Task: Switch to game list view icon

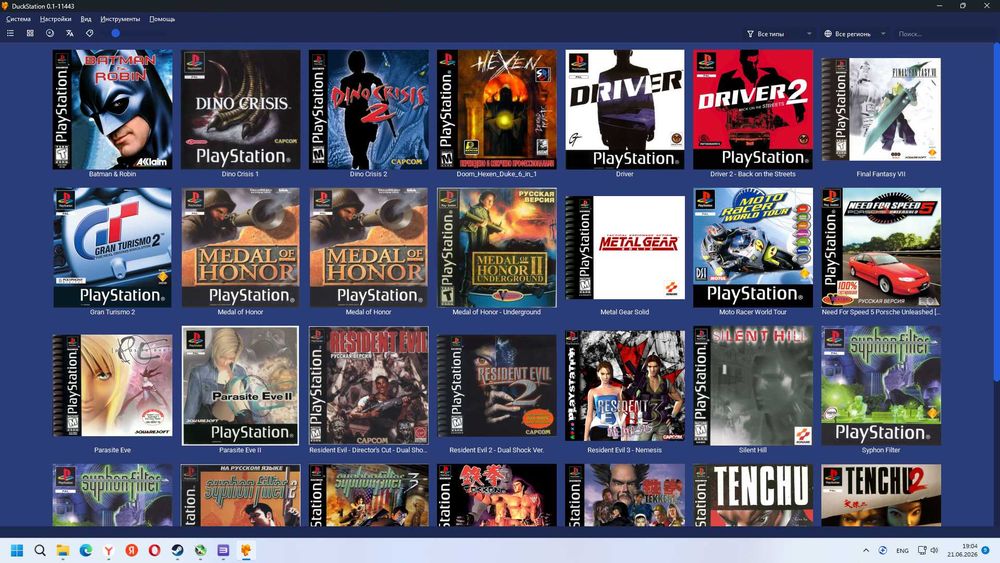Action: coord(10,33)
